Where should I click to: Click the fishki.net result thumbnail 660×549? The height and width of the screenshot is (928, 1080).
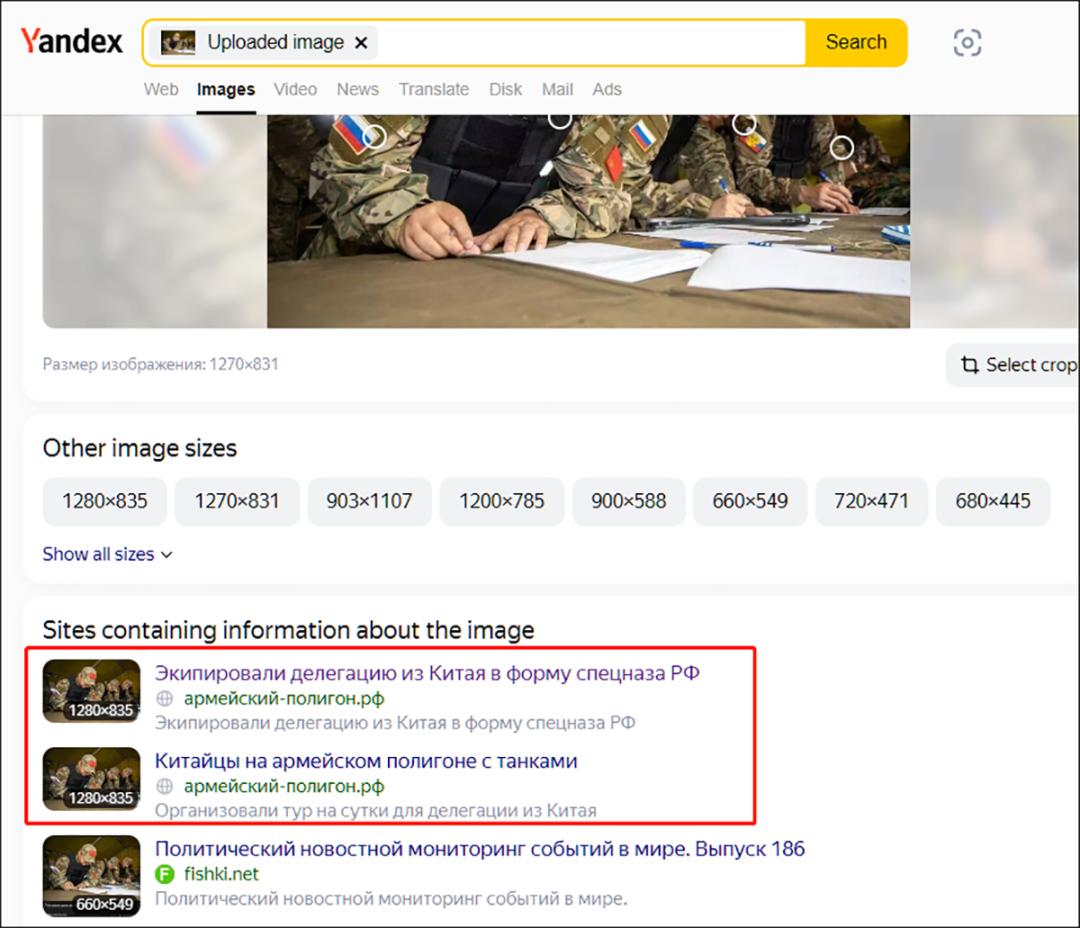coord(91,876)
